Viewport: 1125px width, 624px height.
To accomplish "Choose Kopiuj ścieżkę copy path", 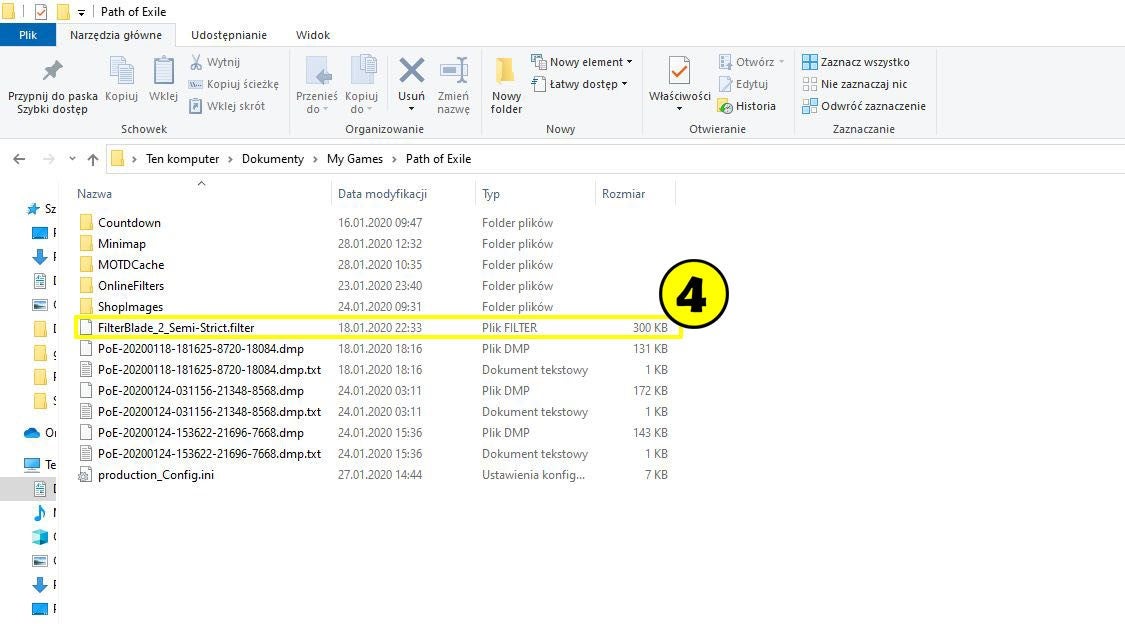I will (233, 84).
